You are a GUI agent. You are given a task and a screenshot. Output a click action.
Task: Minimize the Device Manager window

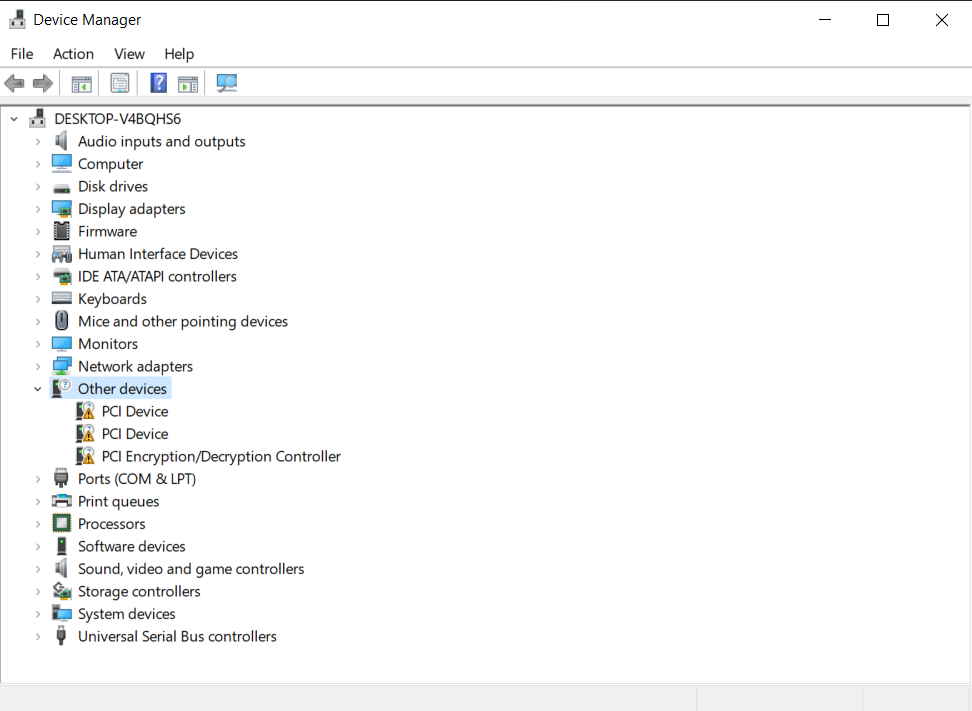point(824,20)
